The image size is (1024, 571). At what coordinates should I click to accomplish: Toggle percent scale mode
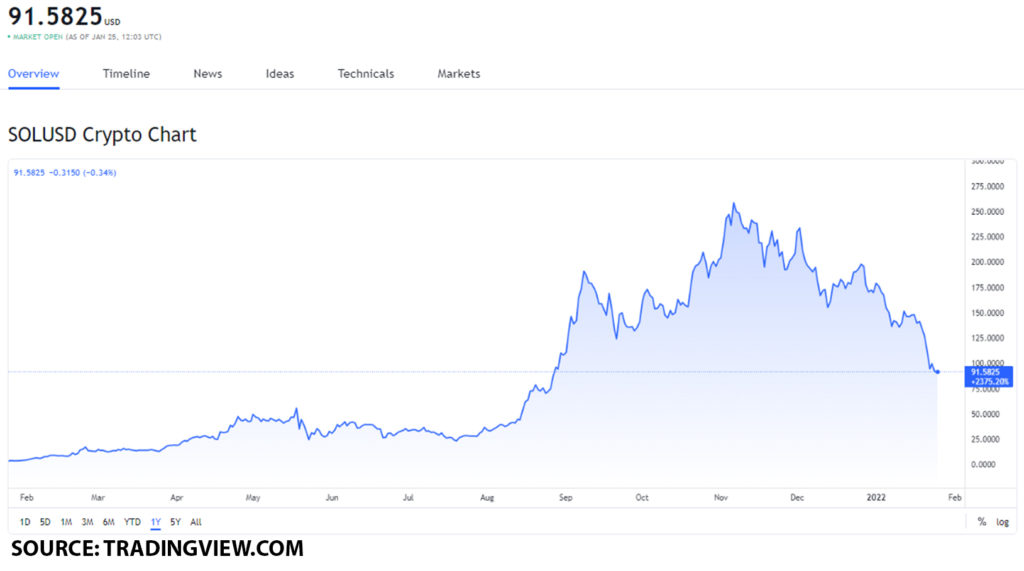[x=982, y=521]
